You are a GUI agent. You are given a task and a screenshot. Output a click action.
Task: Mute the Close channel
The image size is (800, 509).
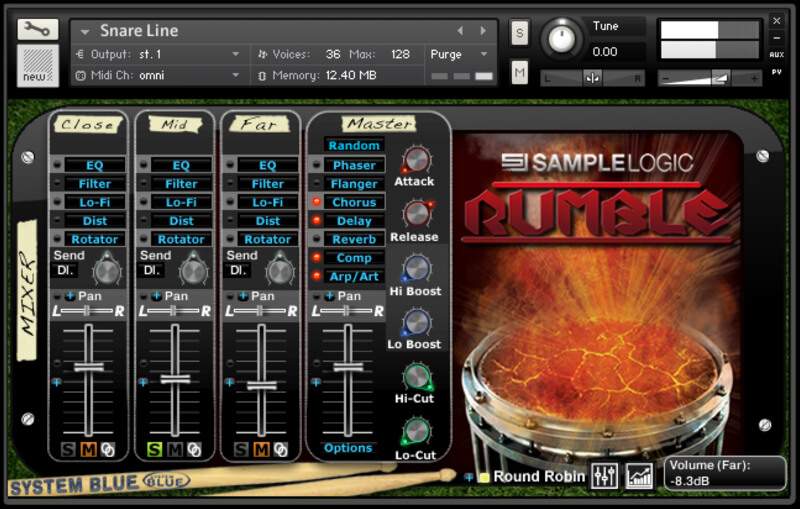tap(88, 449)
